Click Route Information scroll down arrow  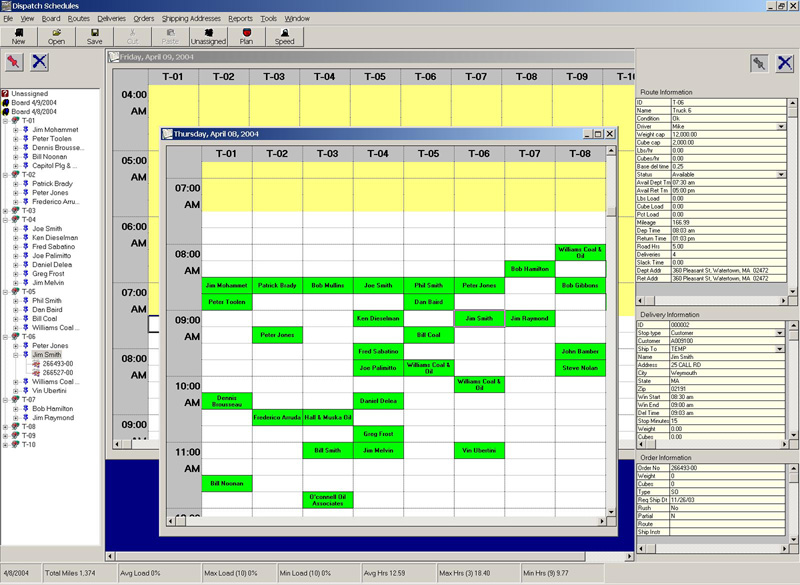(792, 292)
